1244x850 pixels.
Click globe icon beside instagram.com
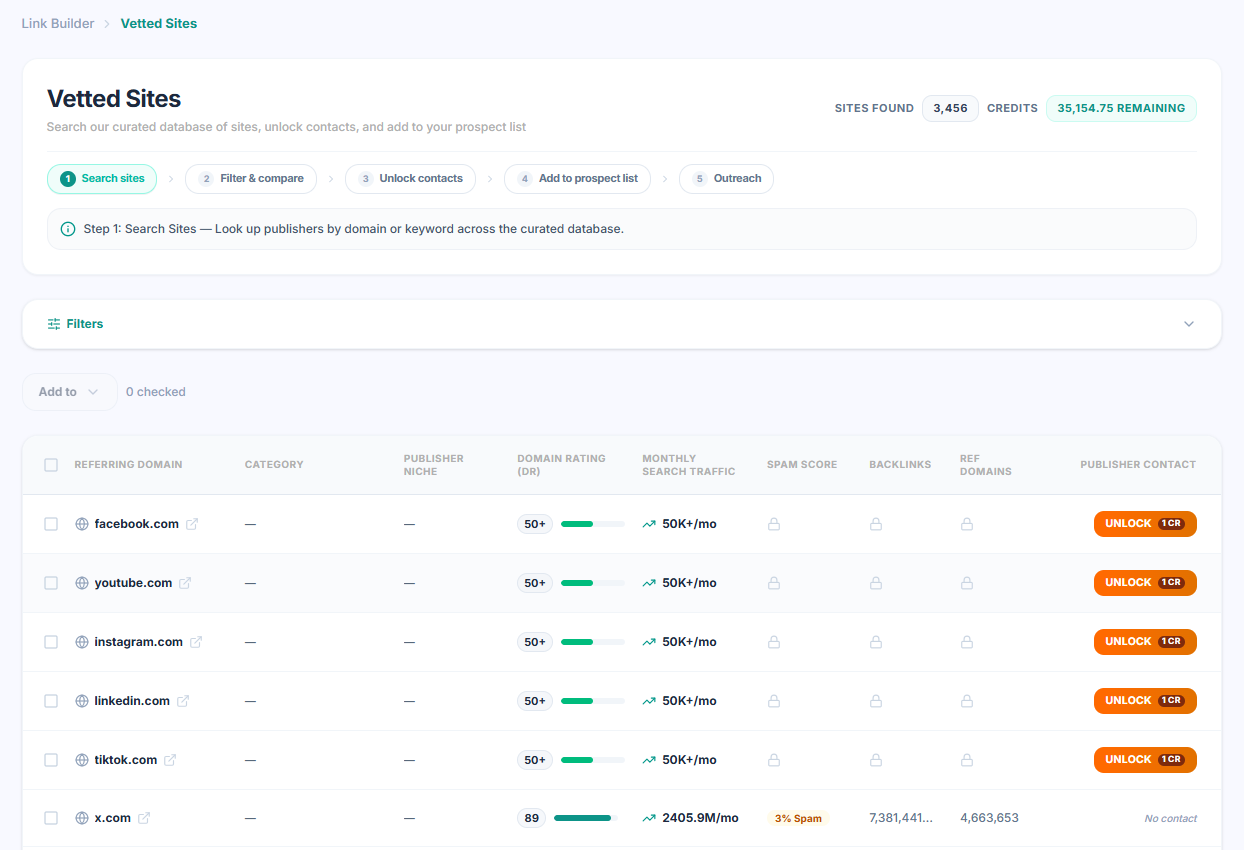[x=82, y=642]
